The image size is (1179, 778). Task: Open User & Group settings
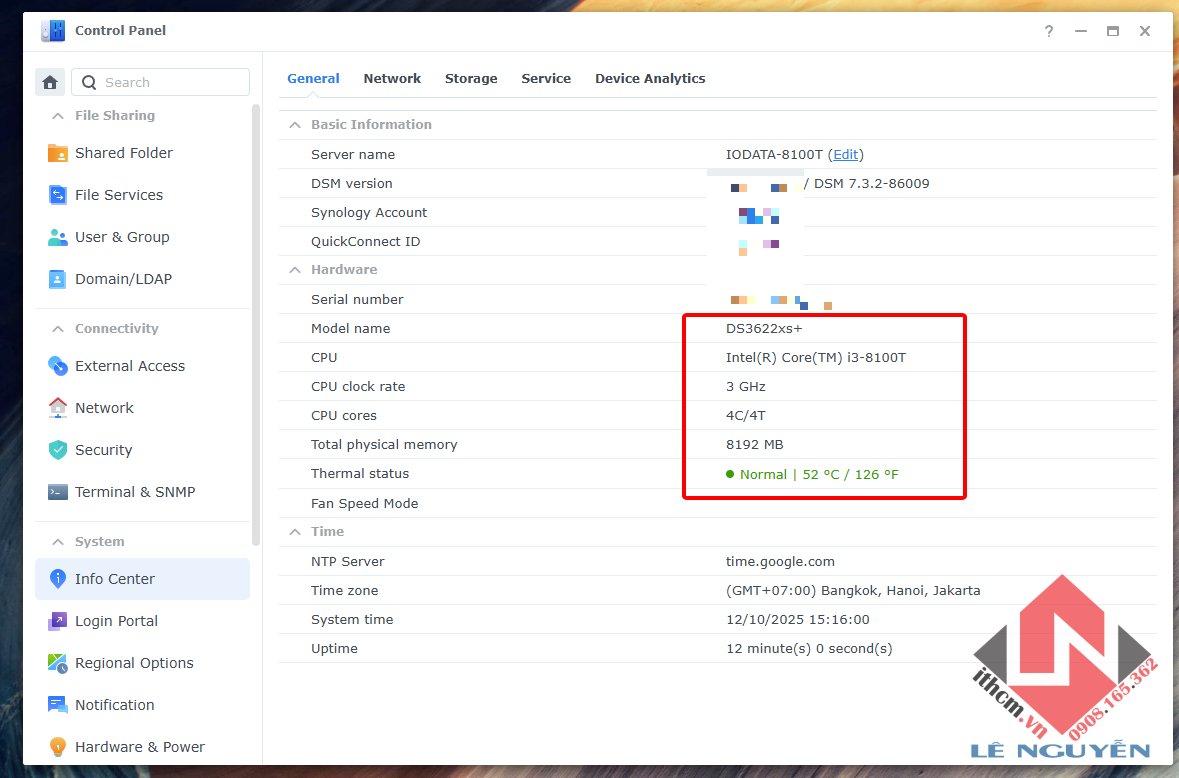pyautogui.click(x=56, y=237)
